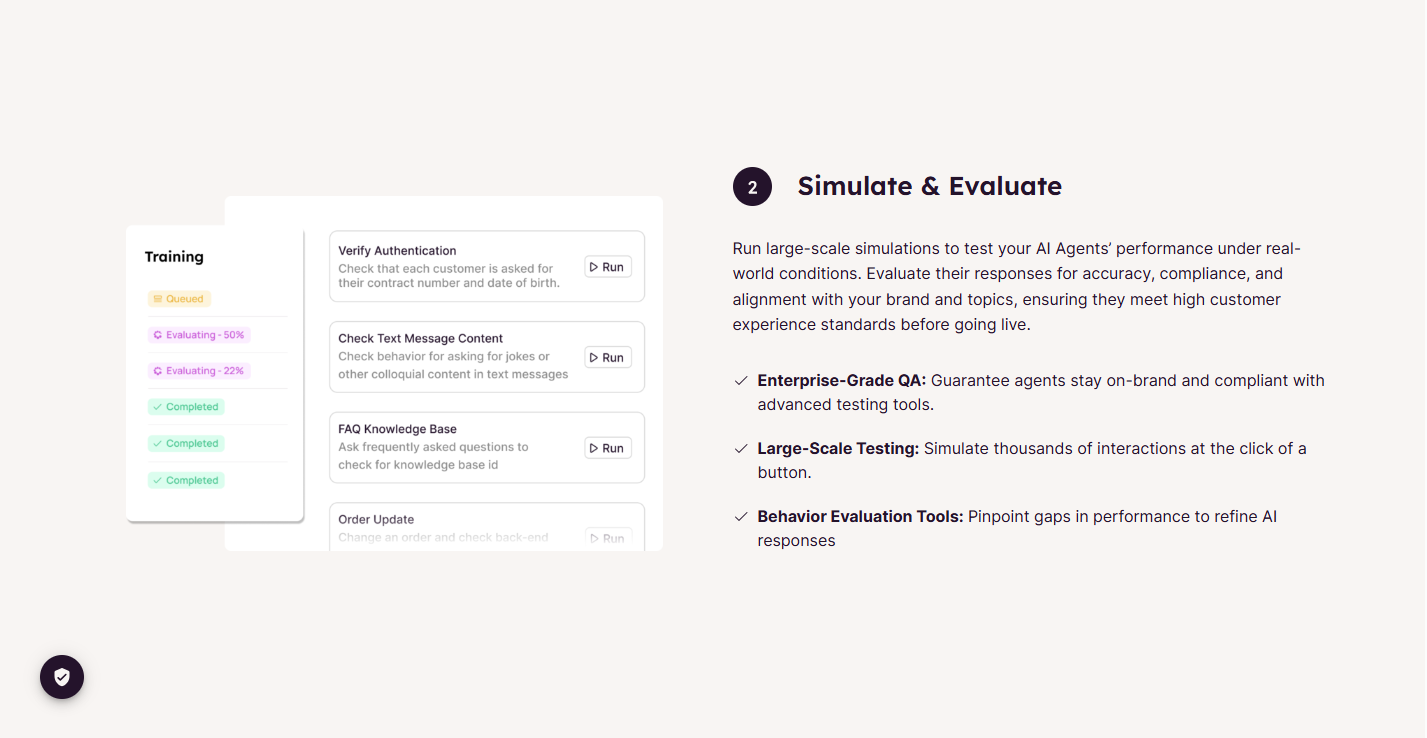Run the Verify Authentication test
This screenshot has width=1427, height=738.
tap(608, 267)
